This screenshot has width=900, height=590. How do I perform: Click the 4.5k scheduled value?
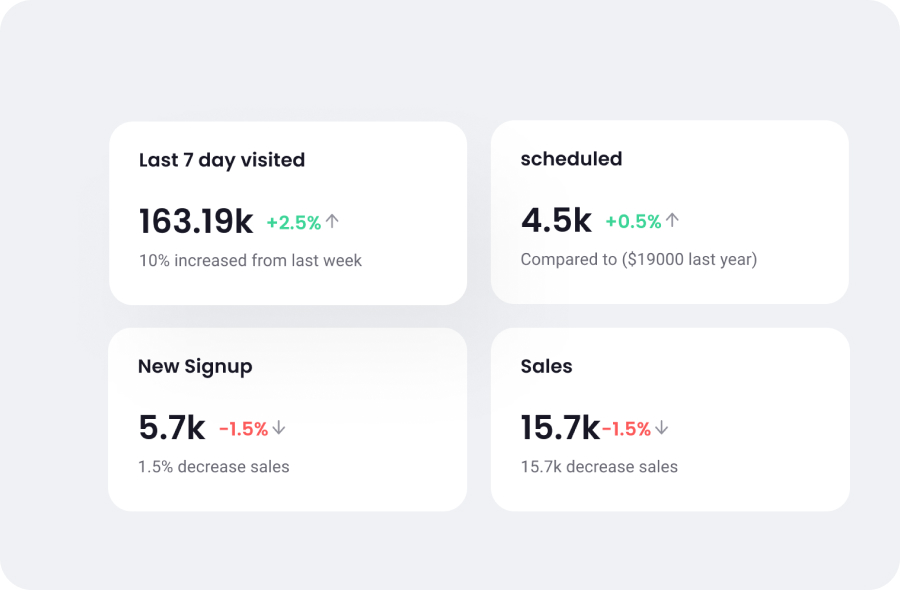point(556,220)
